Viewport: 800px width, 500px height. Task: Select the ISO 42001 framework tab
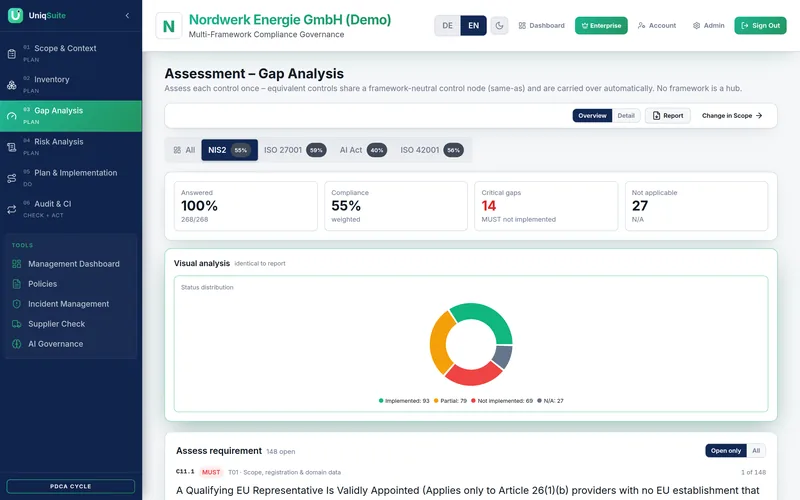432,150
